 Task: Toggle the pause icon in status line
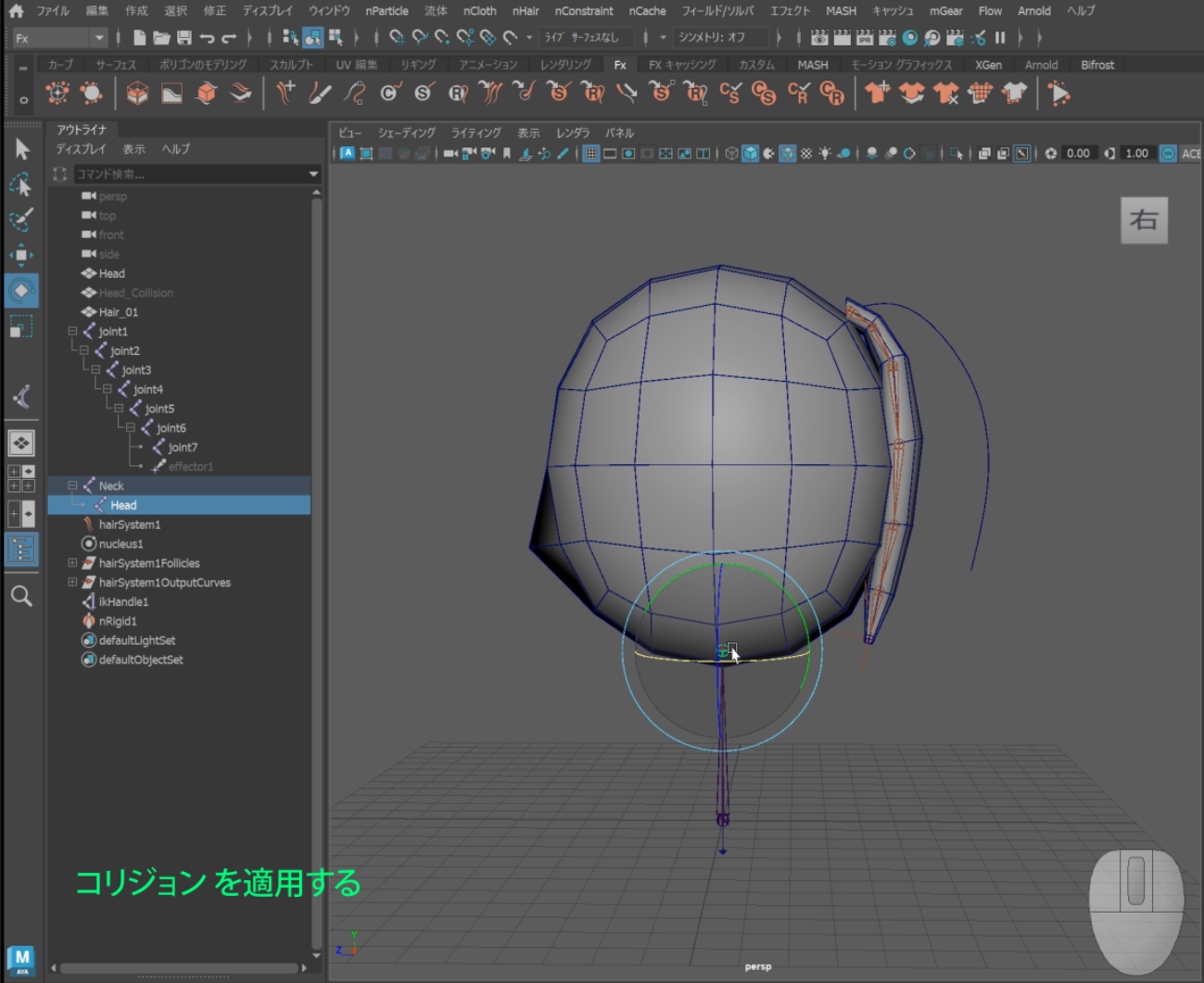1000,38
